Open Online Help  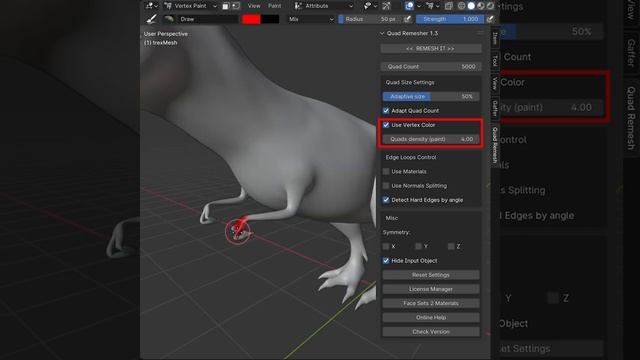point(431,318)
